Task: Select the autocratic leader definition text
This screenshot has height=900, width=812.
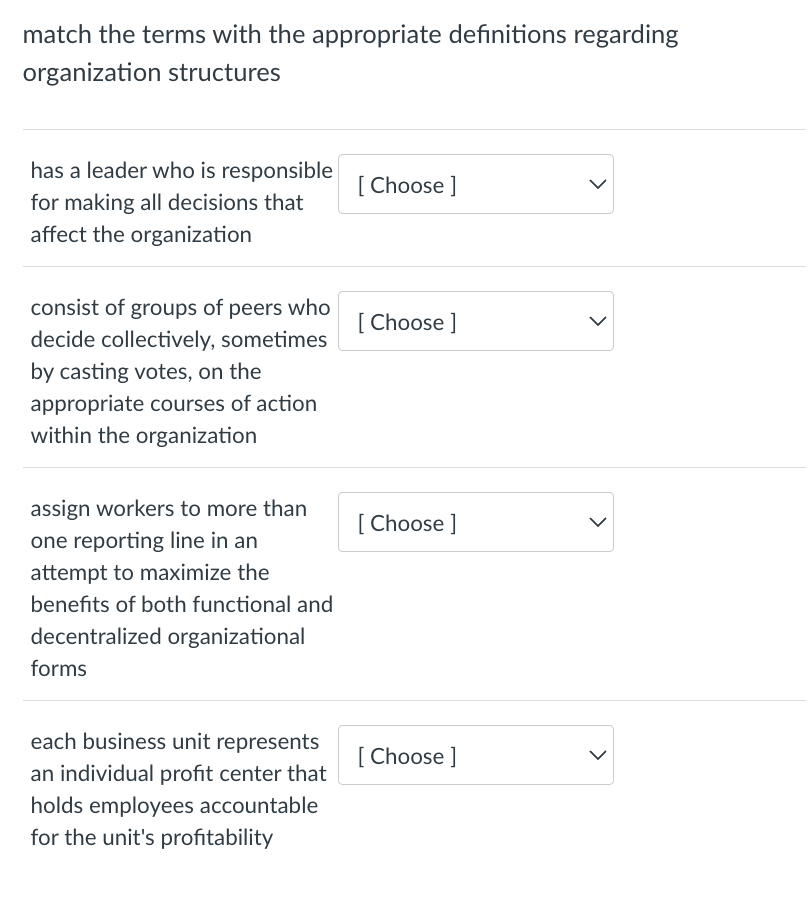Action: click(x=180, y=202)
